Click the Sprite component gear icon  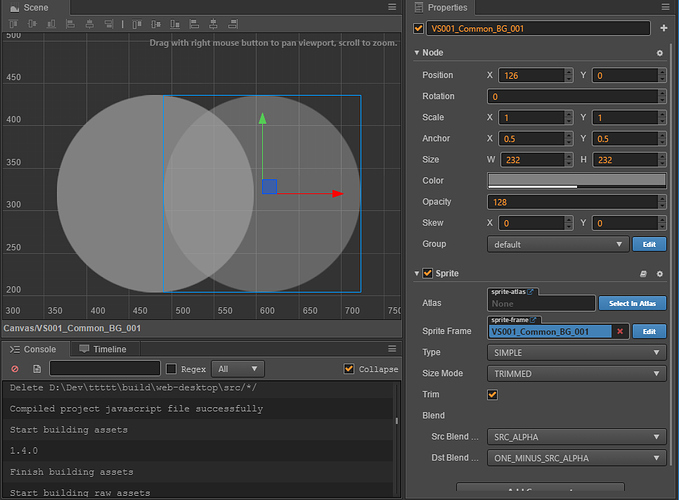point(659,274)
